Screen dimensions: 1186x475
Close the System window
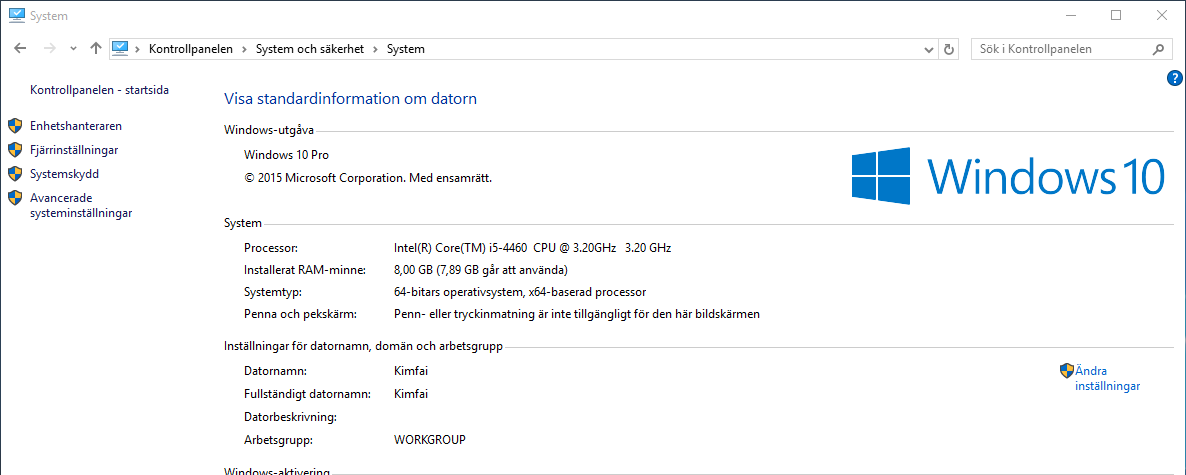[1162, 15]
